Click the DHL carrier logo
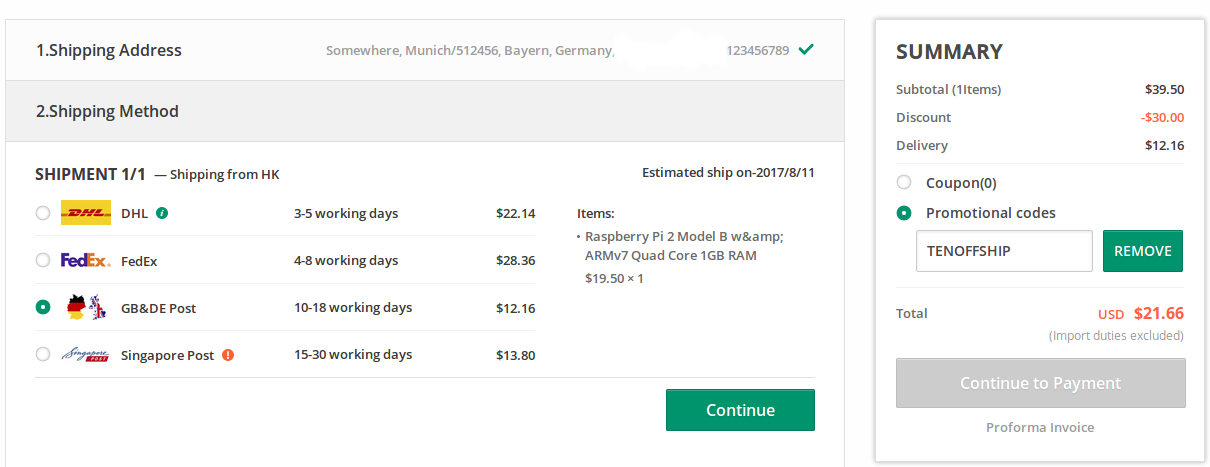Image resolution: width=1210 pixels, height=467 pixels. click(86, 213)
